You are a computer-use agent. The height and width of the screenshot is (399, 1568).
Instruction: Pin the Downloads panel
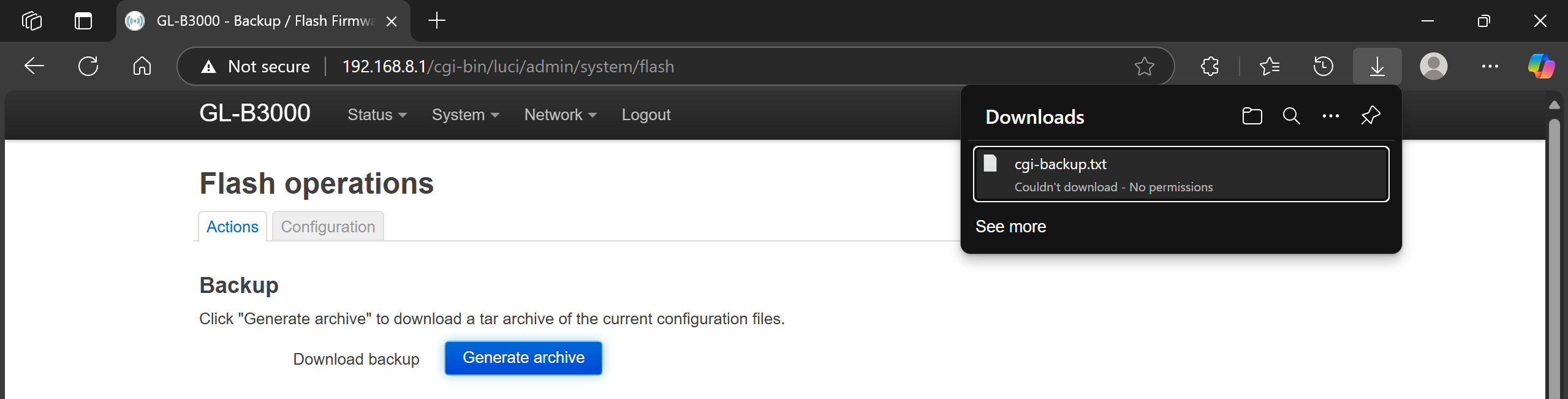click(x=1370, y=116)
